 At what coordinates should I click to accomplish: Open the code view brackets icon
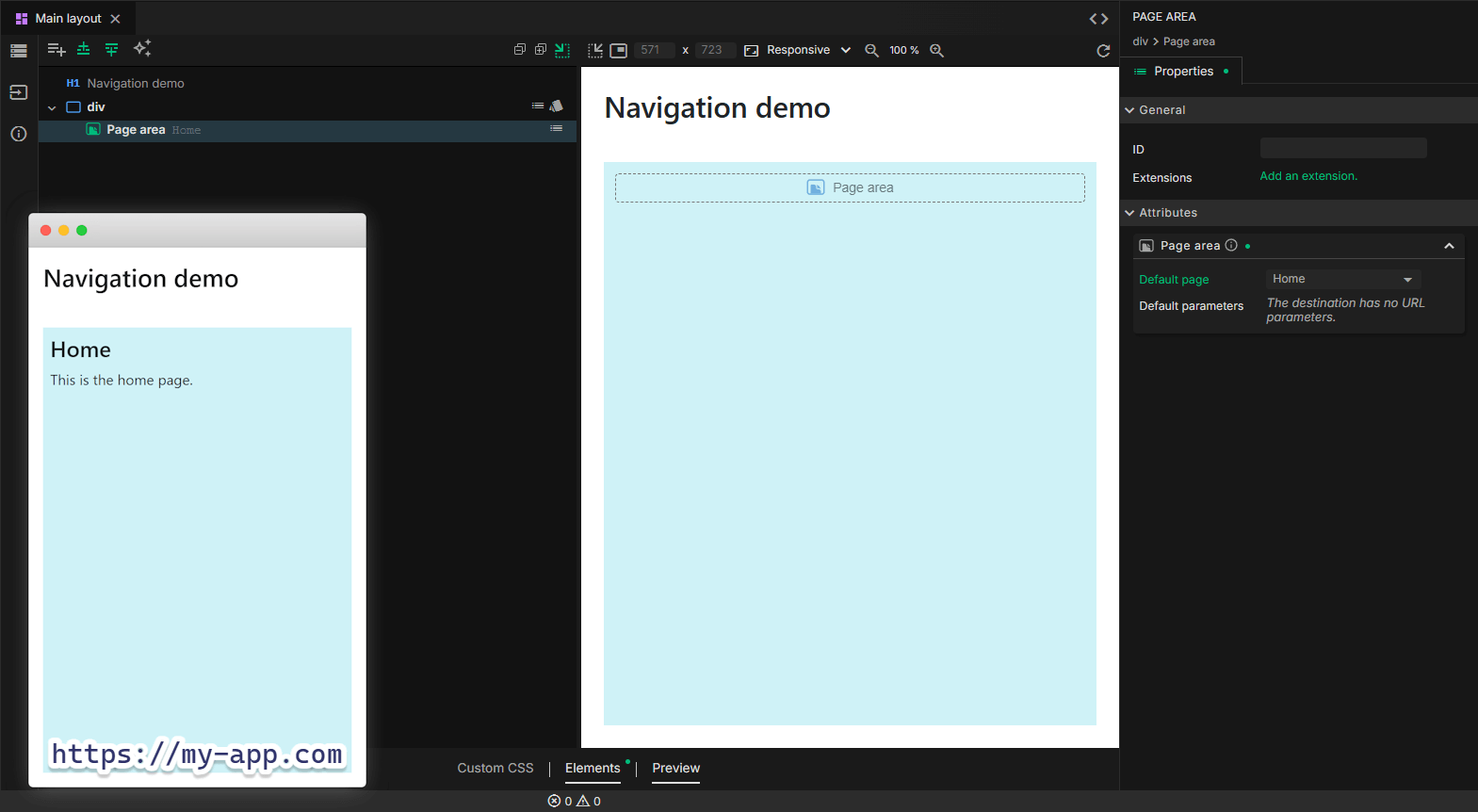click(x=1098, y=19)
